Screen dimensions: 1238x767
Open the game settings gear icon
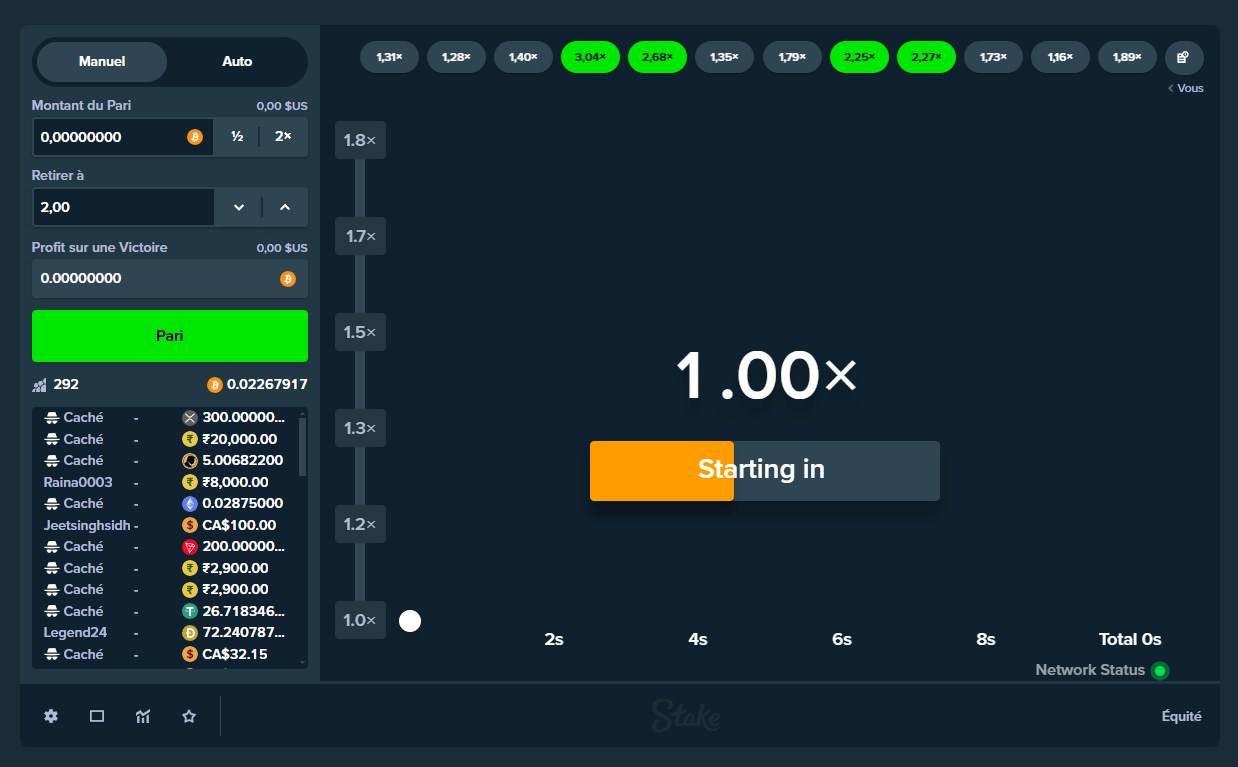(x=51, y=716)
